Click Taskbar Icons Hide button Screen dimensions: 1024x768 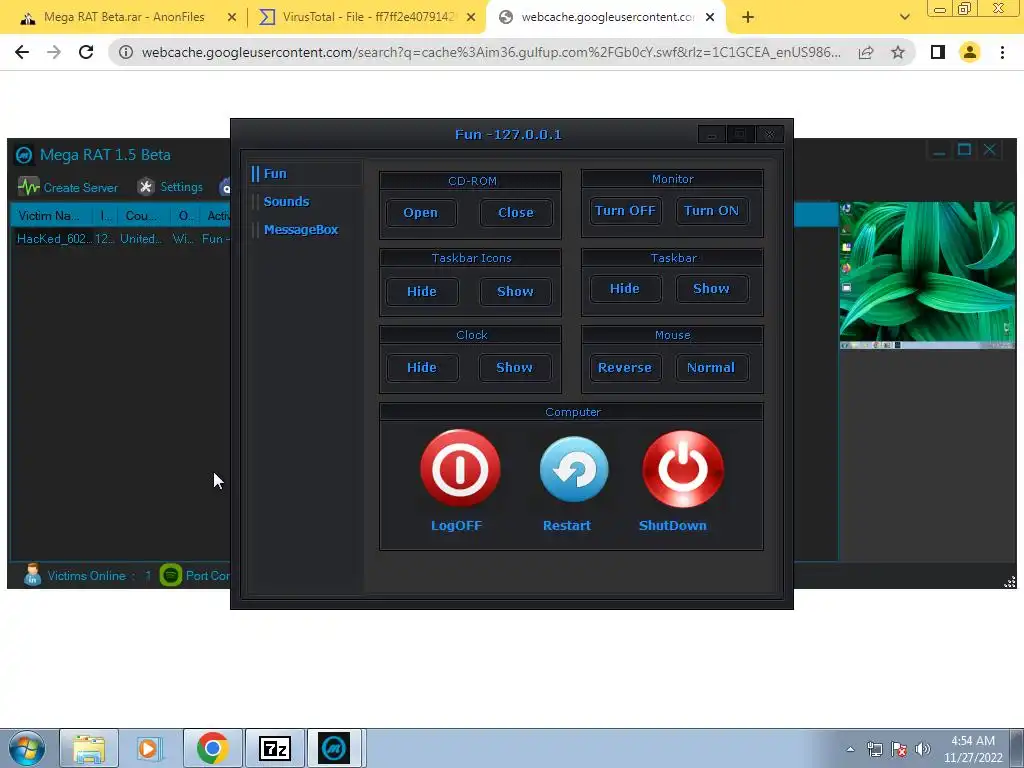click(422, 292)
